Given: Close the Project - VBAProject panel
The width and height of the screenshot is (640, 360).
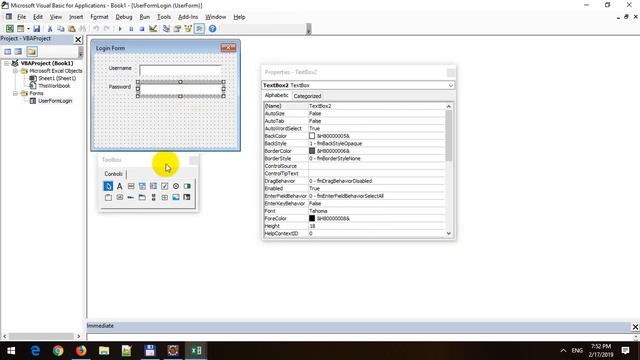Looking at the screenshot, I should click(78, 39).
